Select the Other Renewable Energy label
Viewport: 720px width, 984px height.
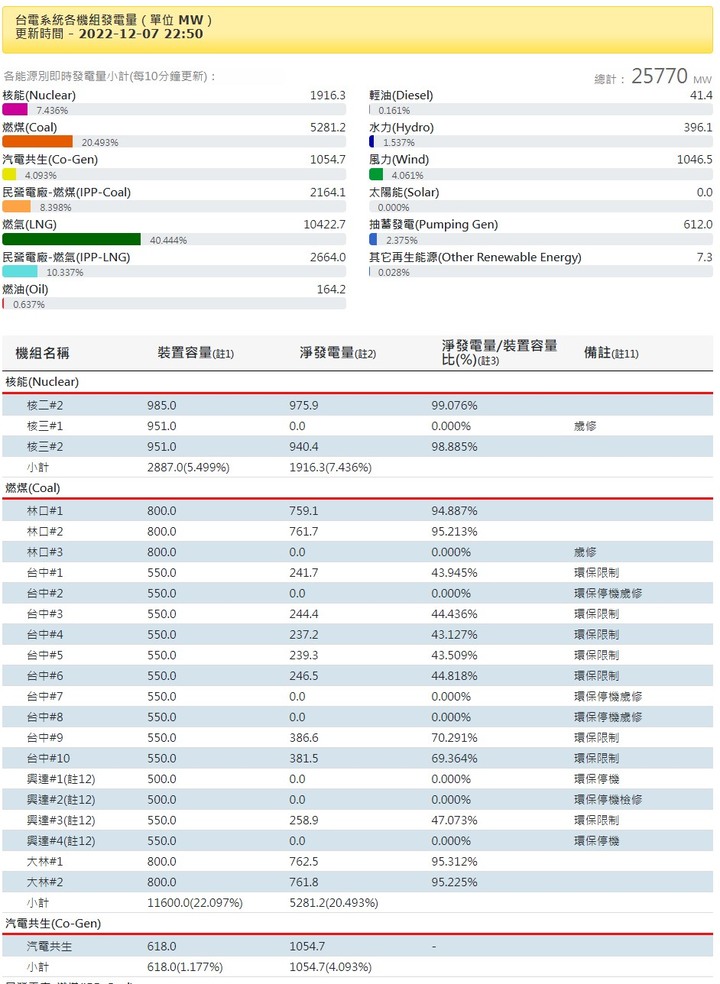click(x=475, y=257)
